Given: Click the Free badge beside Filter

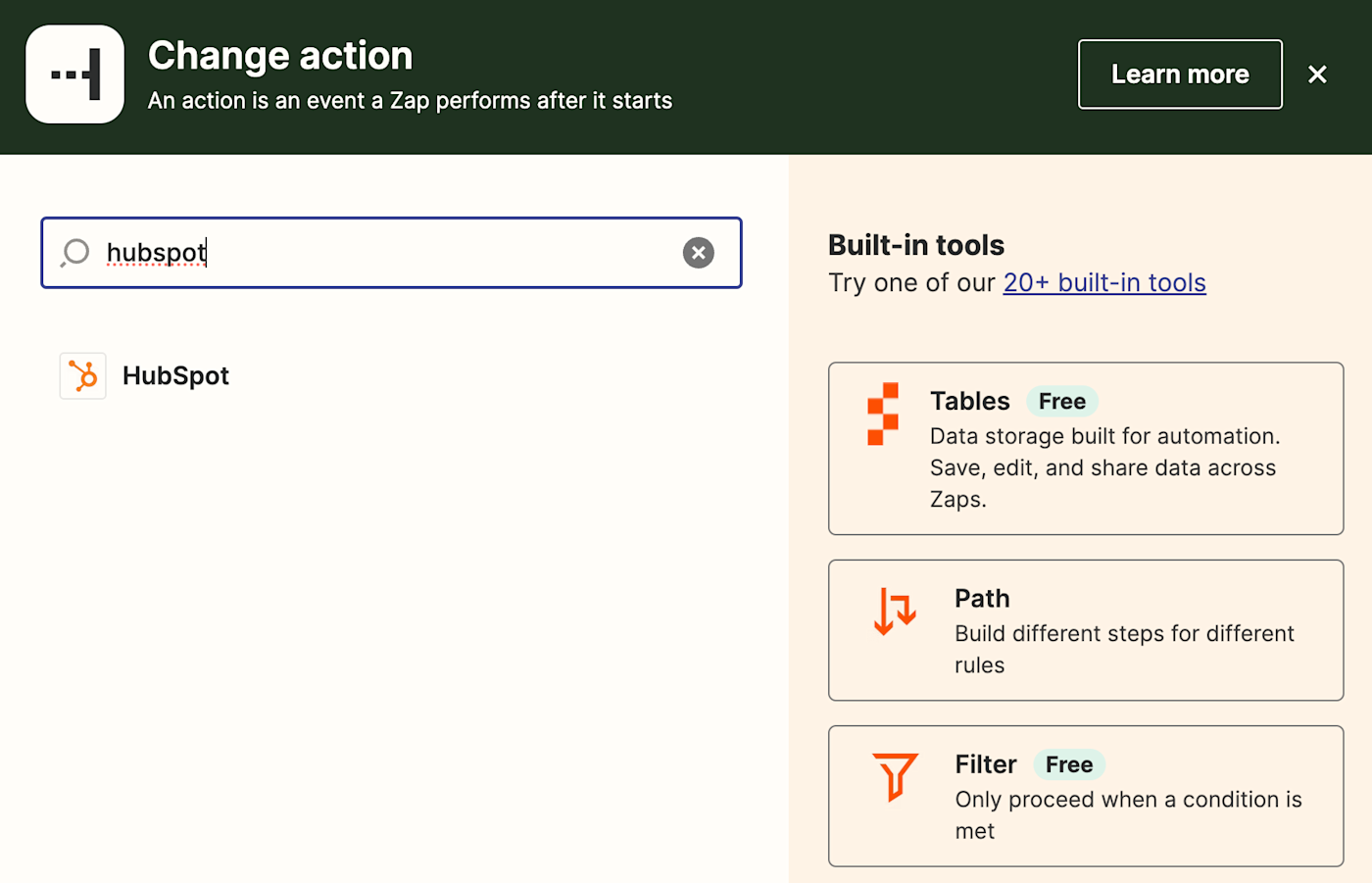Looking at the screenshot, I should click(1069, 764).
